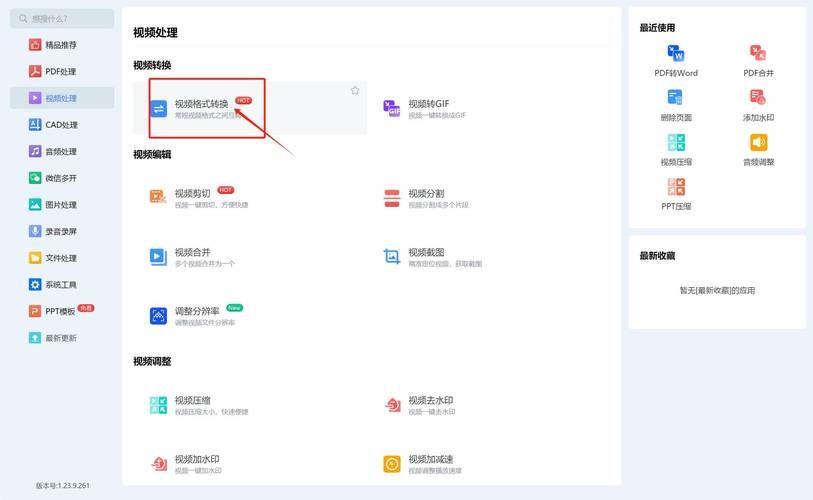Viewport: 813px width, 500px height.
Task: Click the 视频剪切 tool icon
Action: (158, 197)
